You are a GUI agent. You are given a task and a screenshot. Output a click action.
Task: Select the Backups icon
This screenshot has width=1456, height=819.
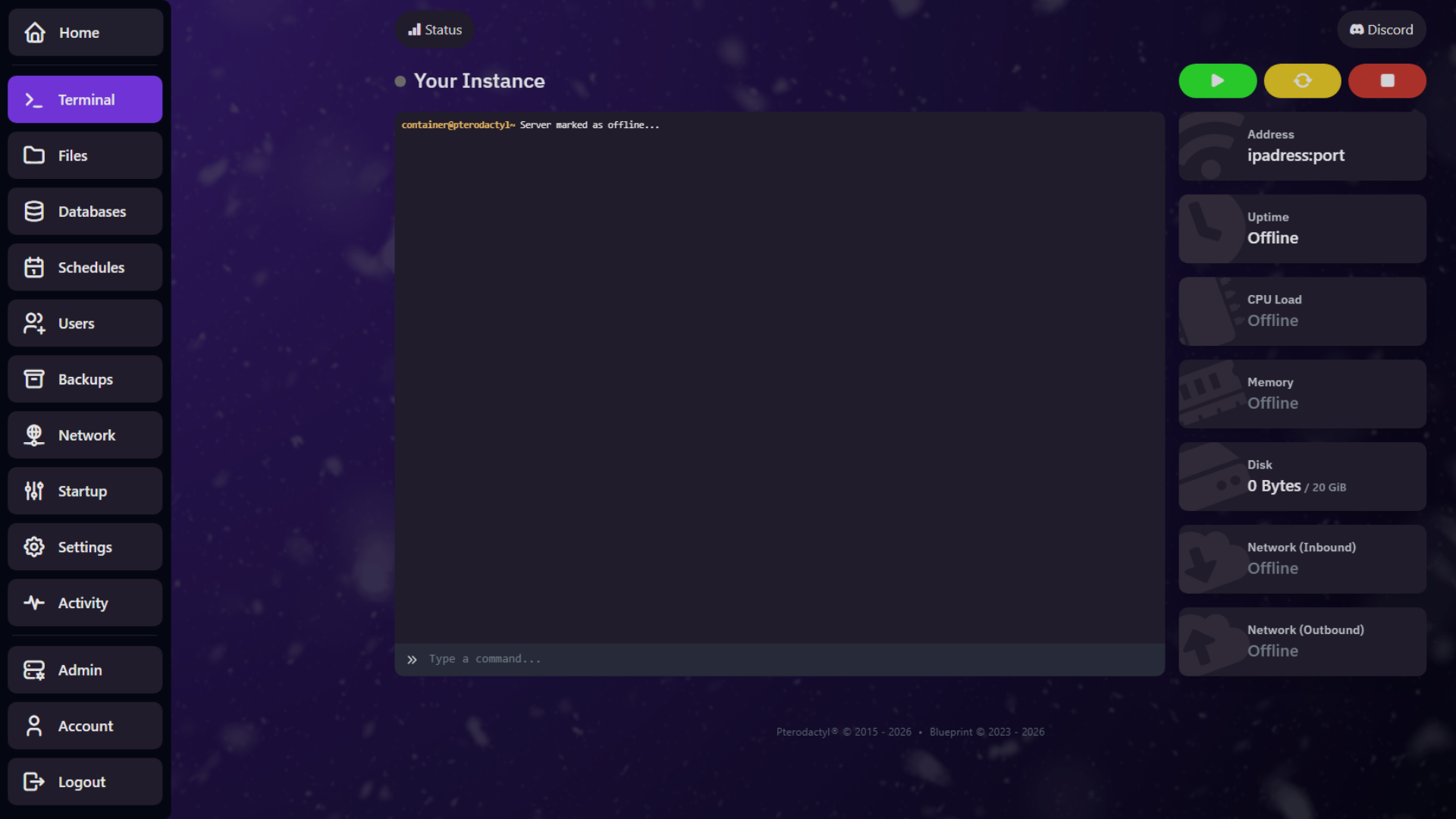click(34, 379)
